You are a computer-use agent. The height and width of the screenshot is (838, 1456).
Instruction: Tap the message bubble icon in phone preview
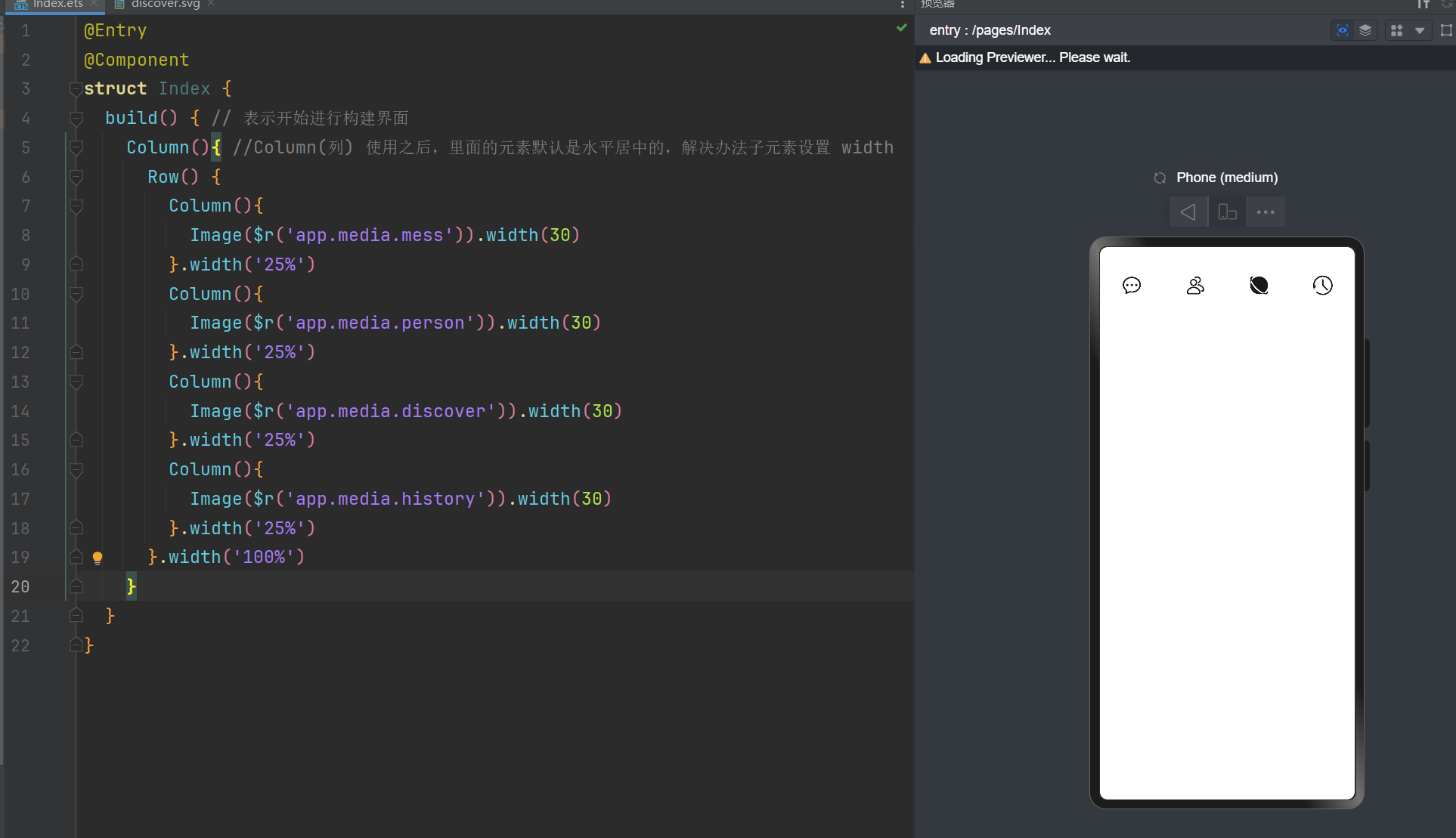[1132, 286]
